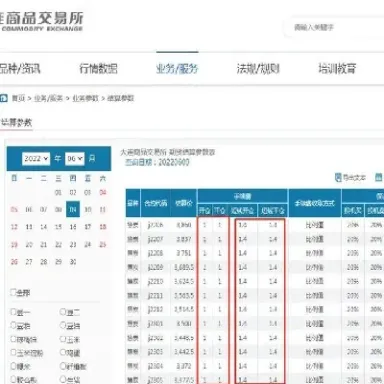Click the 大连商品交易所 site logo
384x384 pixels.
41,21
